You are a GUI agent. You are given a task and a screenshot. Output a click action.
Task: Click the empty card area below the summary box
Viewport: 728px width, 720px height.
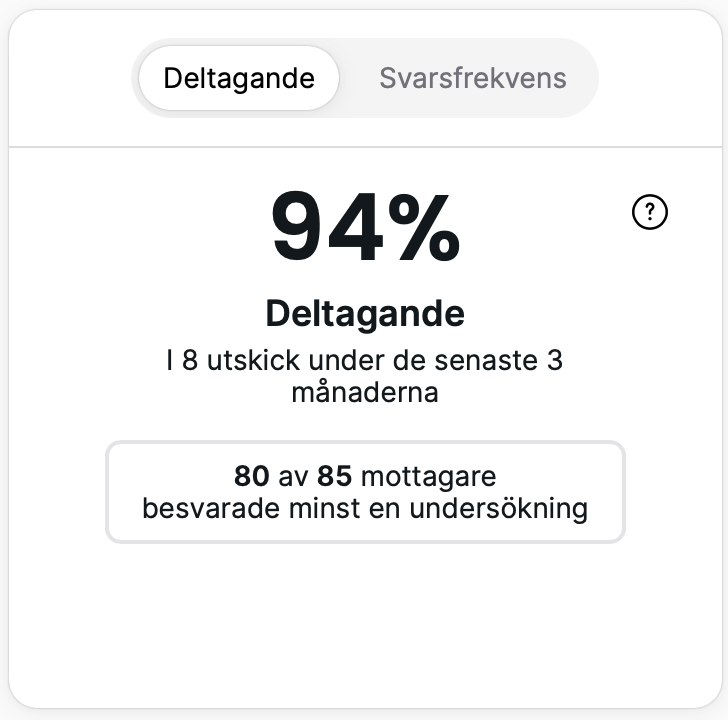[365, 620]
